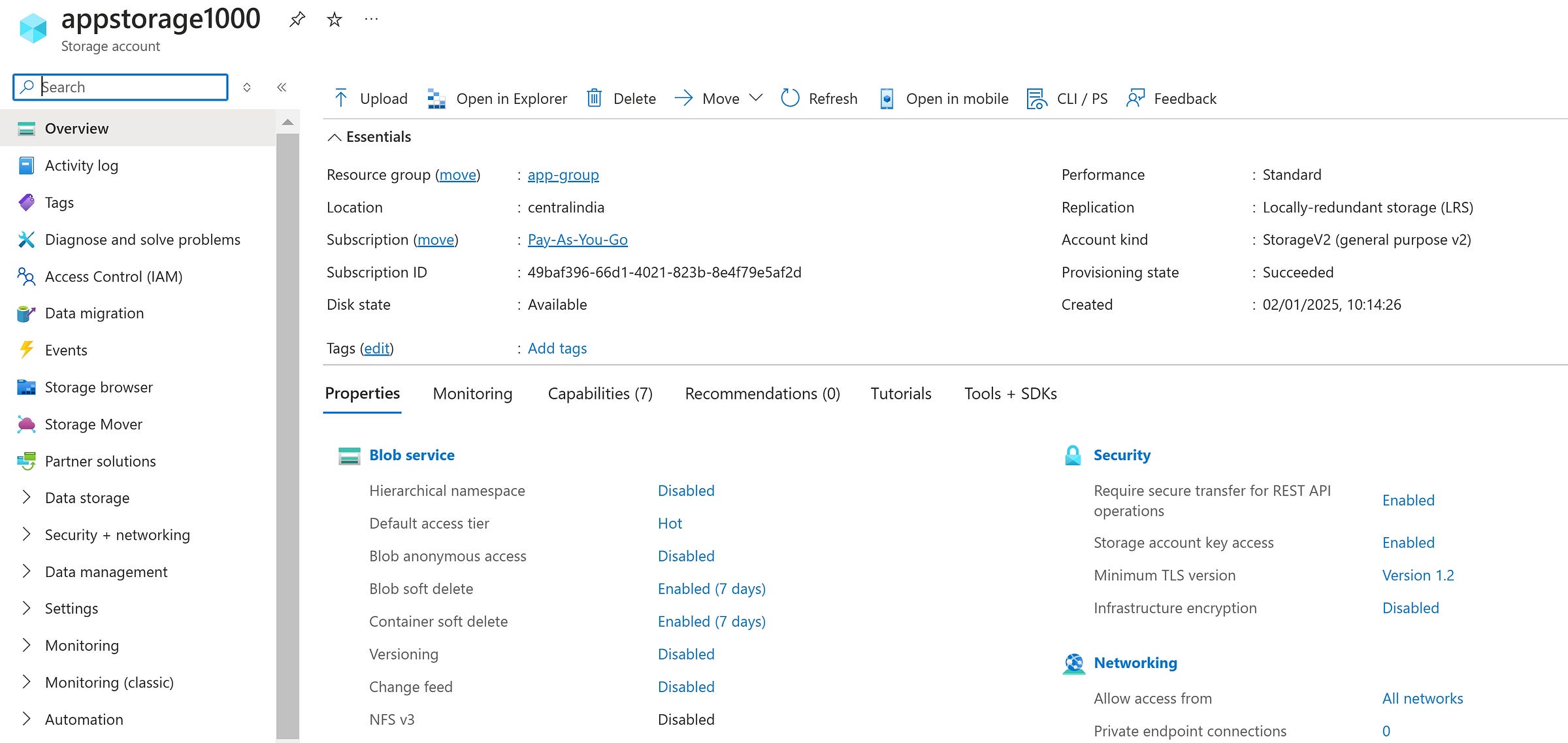Click the Refresh circular icon
The height and width of the screenshot is (743, 1568).
coord(790,98)
